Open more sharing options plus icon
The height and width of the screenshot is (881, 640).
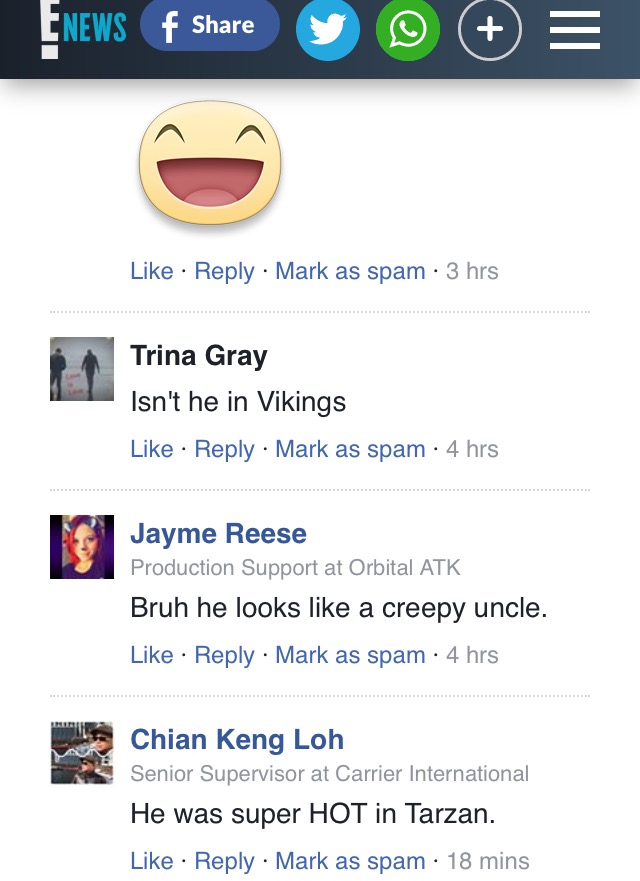(x=490, y=29)
